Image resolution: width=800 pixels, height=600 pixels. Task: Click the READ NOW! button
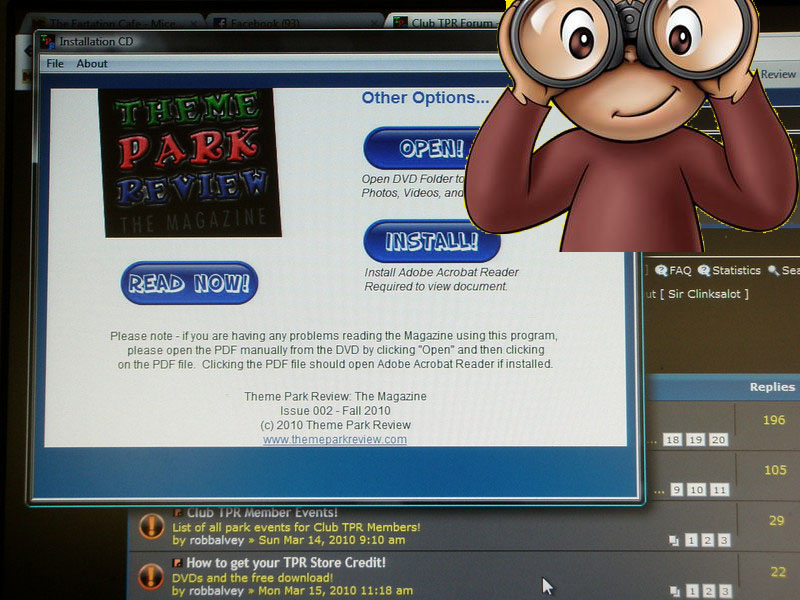tap(189, 283)
